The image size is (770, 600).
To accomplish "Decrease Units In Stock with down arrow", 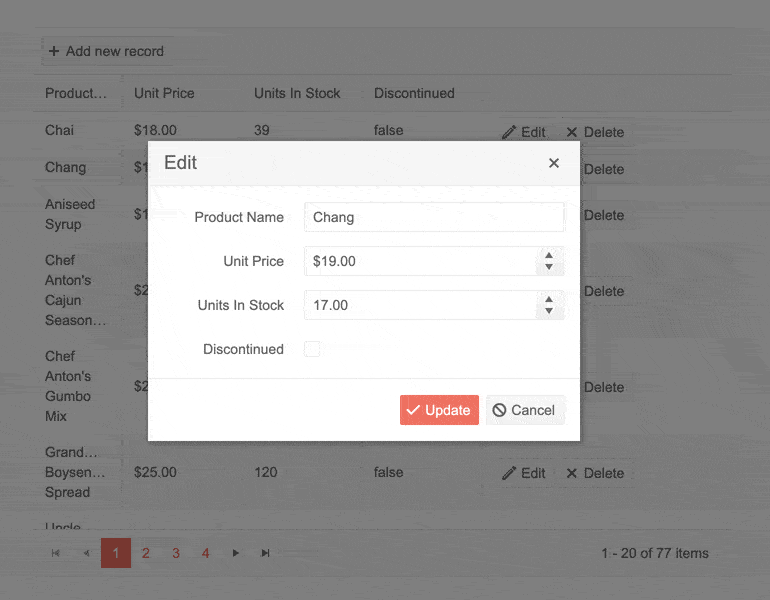I will [548, 312].
